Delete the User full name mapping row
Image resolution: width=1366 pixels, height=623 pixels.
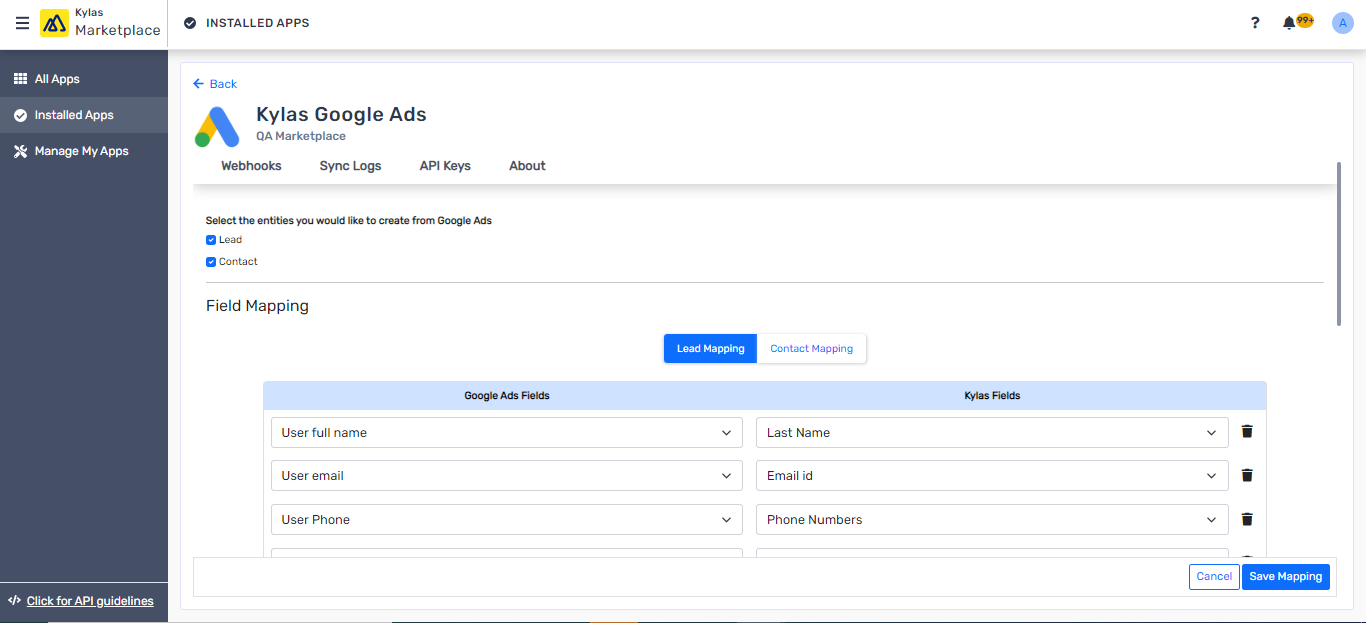tap(1247, 432)
